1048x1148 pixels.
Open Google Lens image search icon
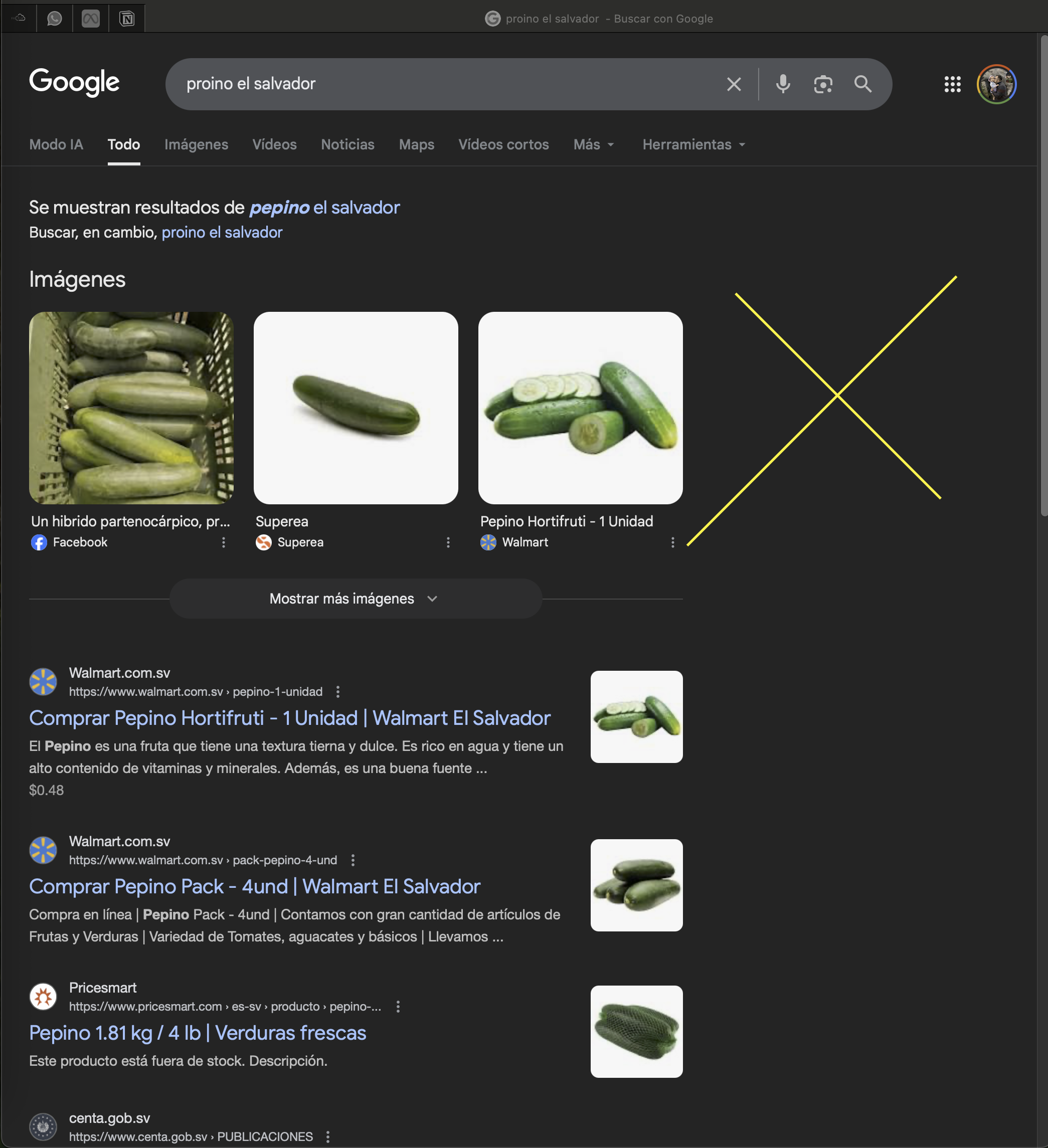click(823, 84)
